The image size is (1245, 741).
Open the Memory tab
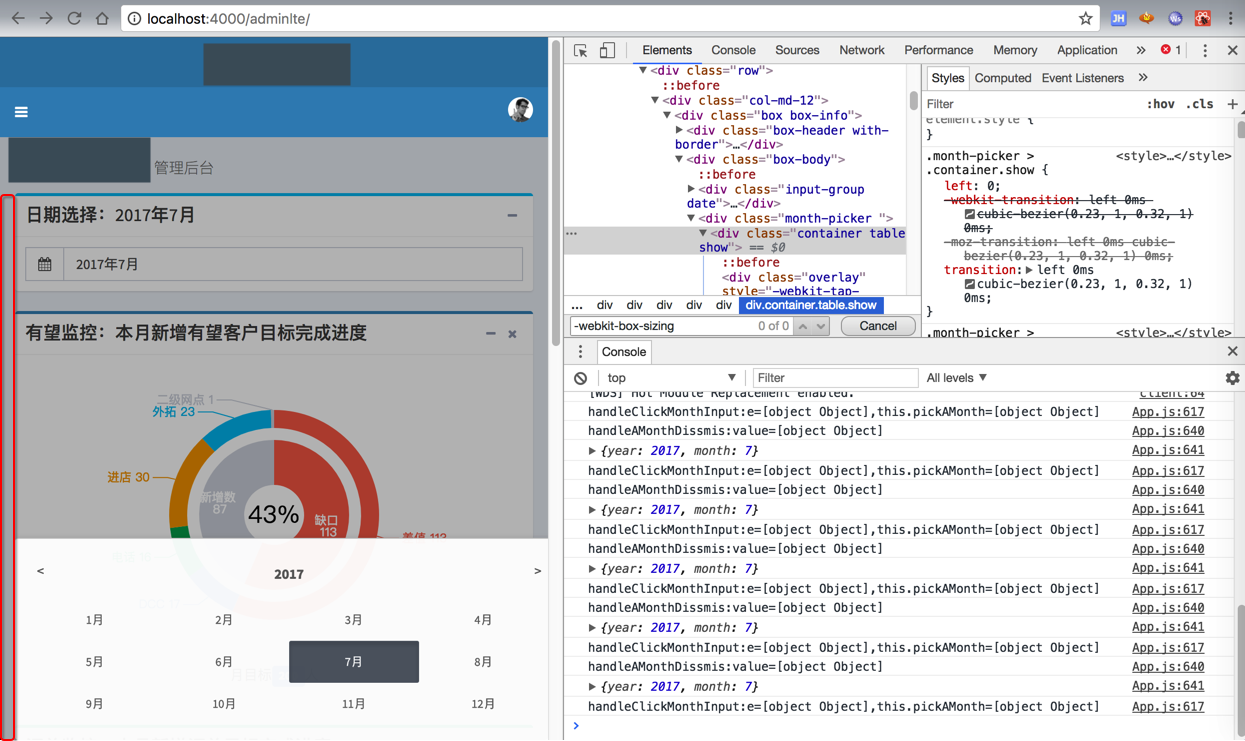click(x=1015, y=50)
